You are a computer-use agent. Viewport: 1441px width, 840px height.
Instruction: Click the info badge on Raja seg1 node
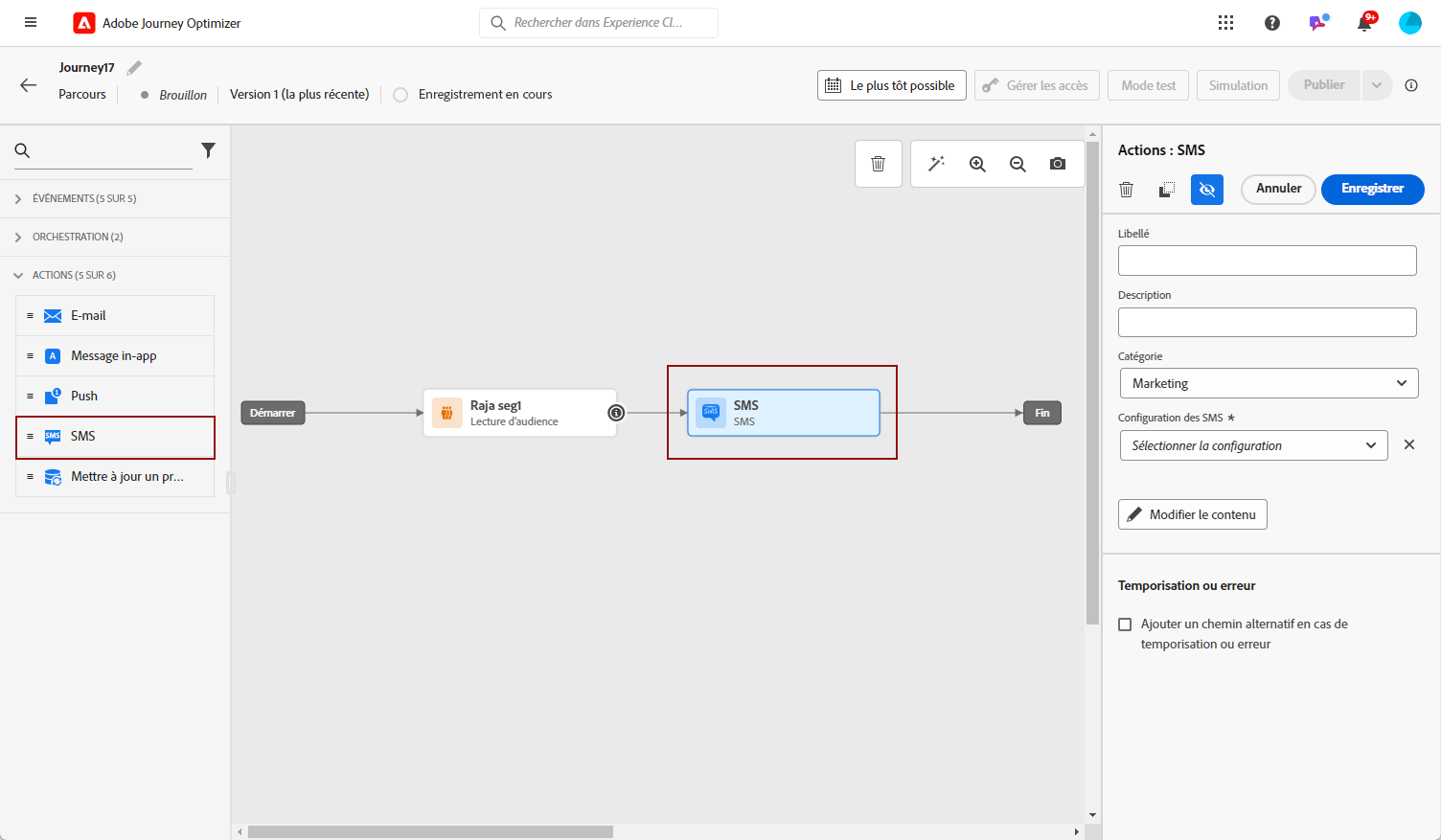pyautogui.click(x=617, y=413)
